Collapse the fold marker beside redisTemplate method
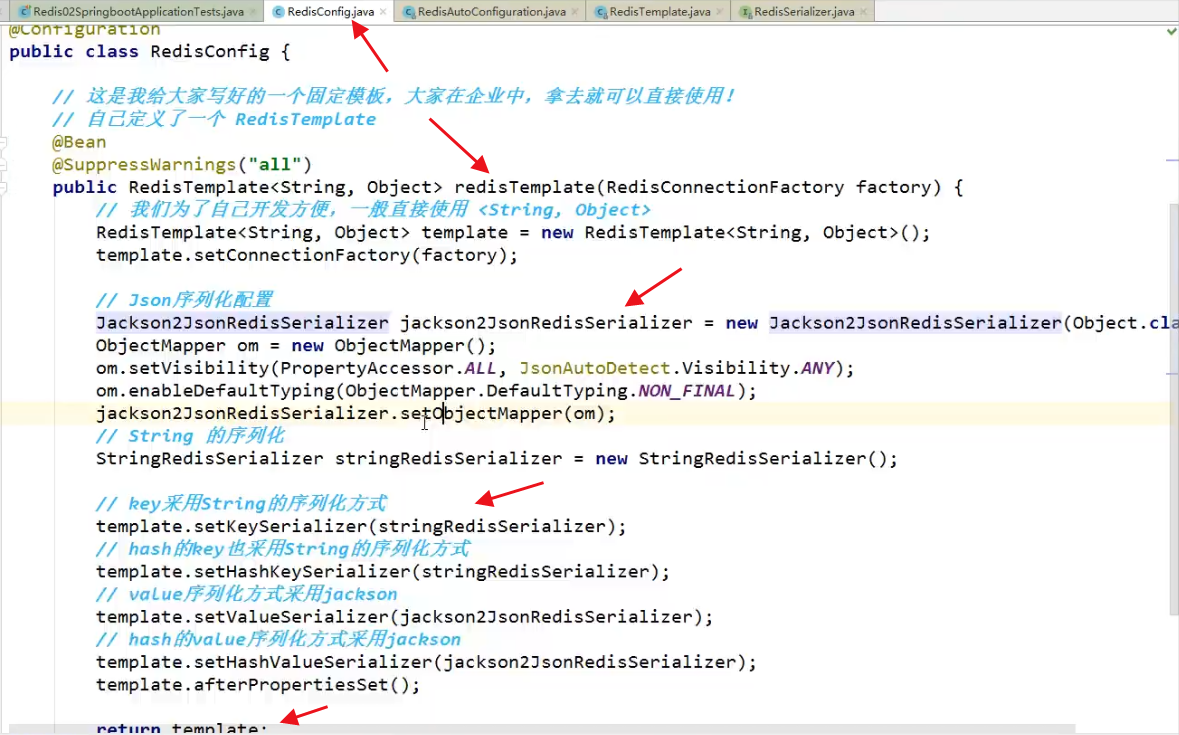This screenshot has width=1179, height=735. point(3,187)
